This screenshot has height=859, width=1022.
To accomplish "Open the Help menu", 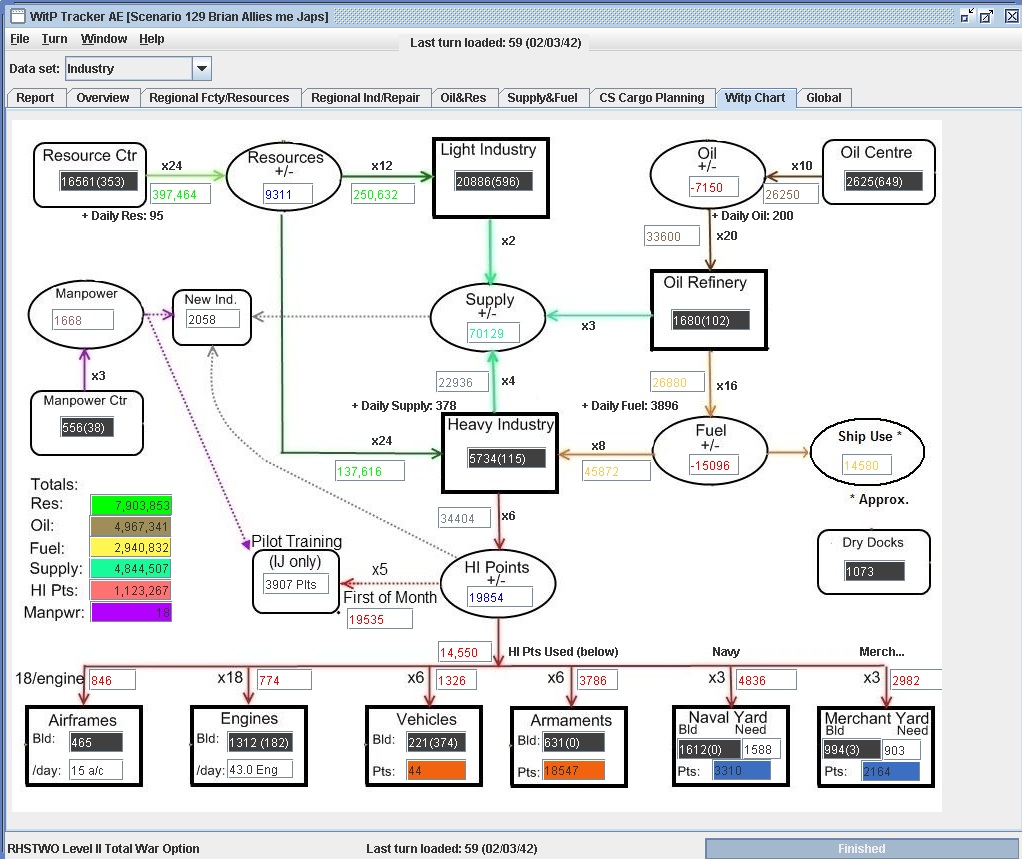I will [151, 38].
